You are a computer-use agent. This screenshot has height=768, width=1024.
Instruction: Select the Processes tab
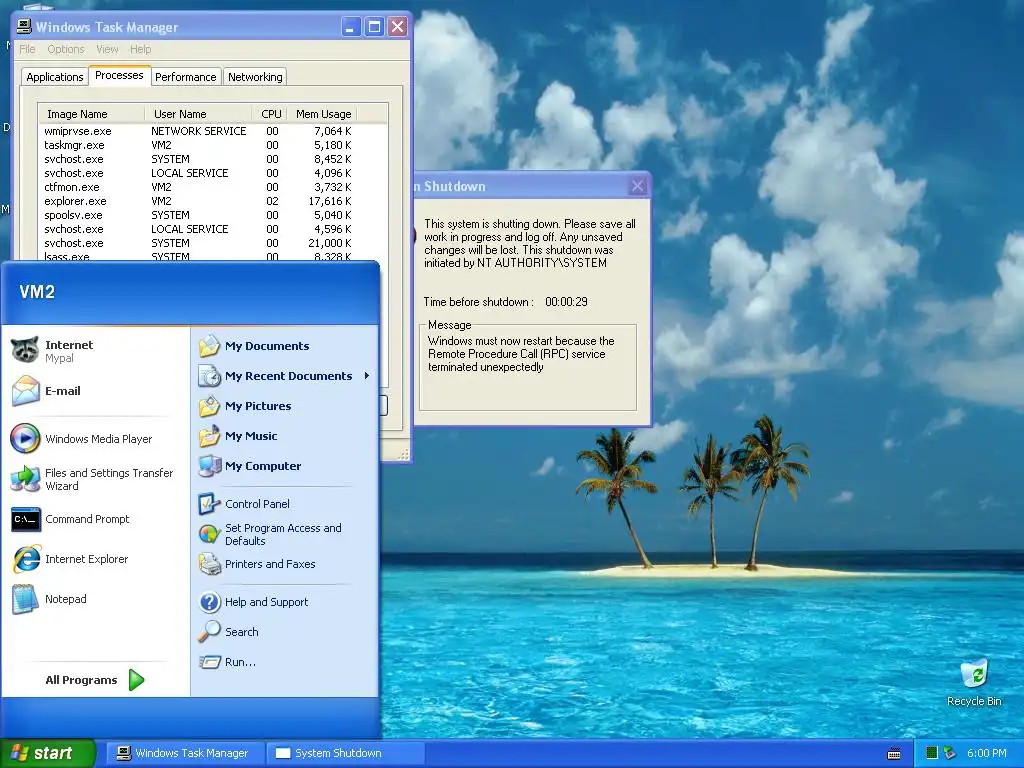click(x=119, y=75)
